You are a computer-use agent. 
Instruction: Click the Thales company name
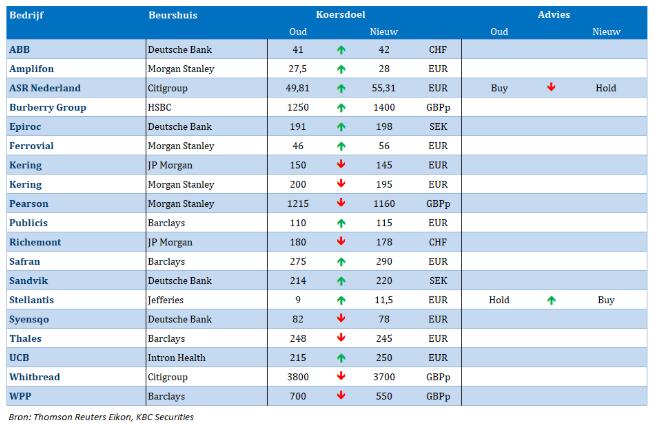[25, 338]
